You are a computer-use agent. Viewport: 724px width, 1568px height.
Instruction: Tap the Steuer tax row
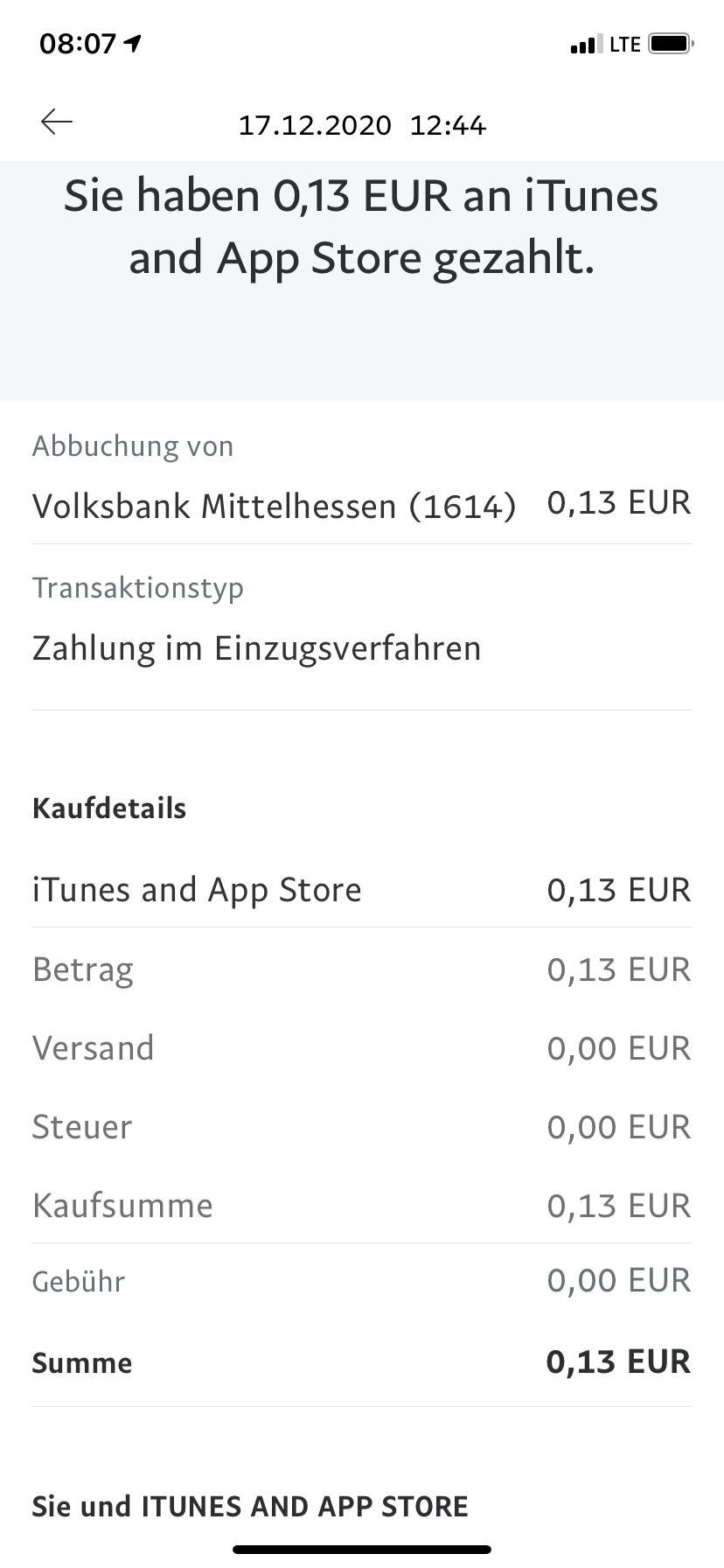(362, 1127)
